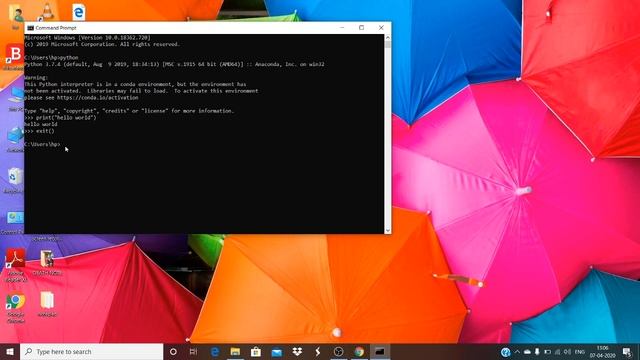
Task: Open OBS Studio from the taskbar
Action: click(x=338, y=351)
